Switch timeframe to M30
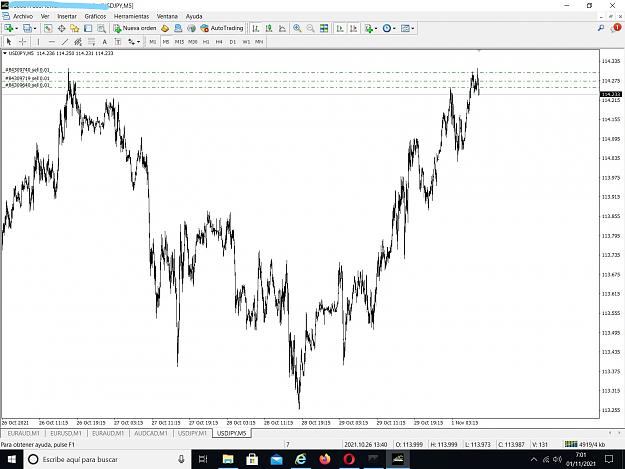 193,41
